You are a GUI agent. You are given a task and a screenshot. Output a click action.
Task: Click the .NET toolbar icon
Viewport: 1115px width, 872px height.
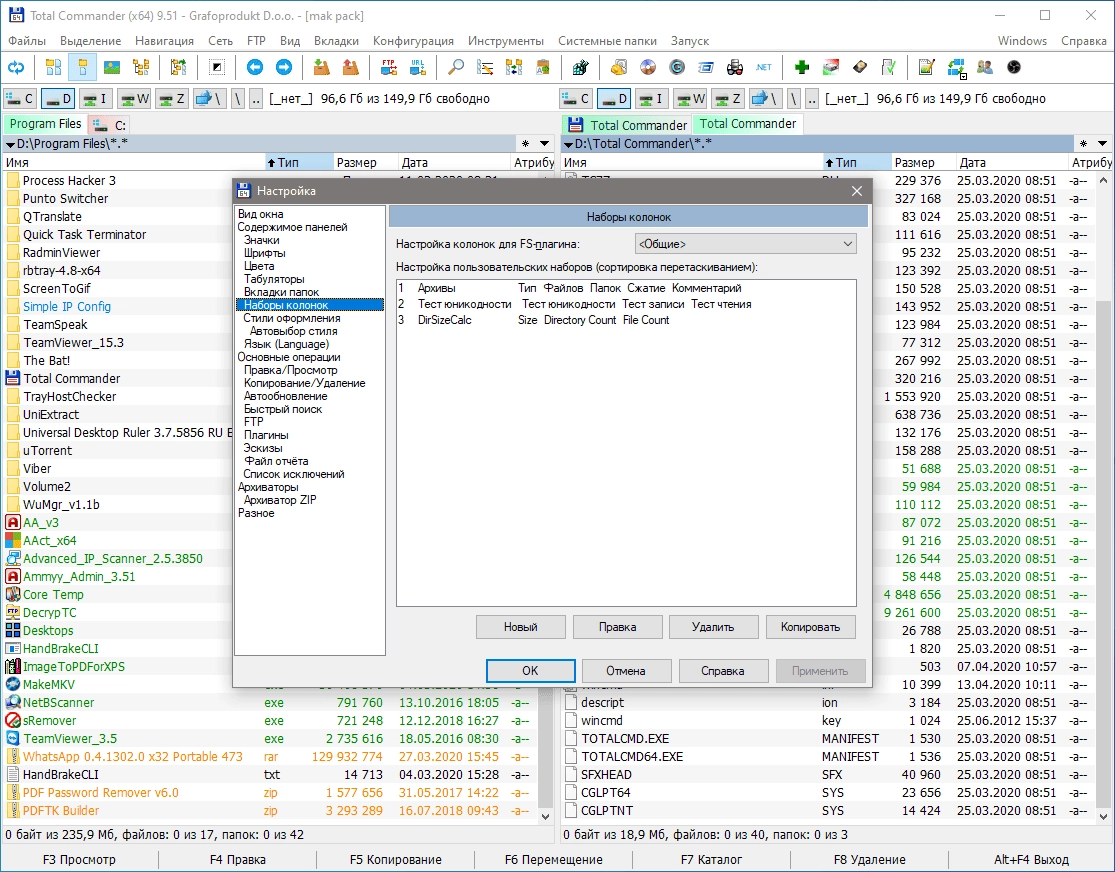(764, 68)
